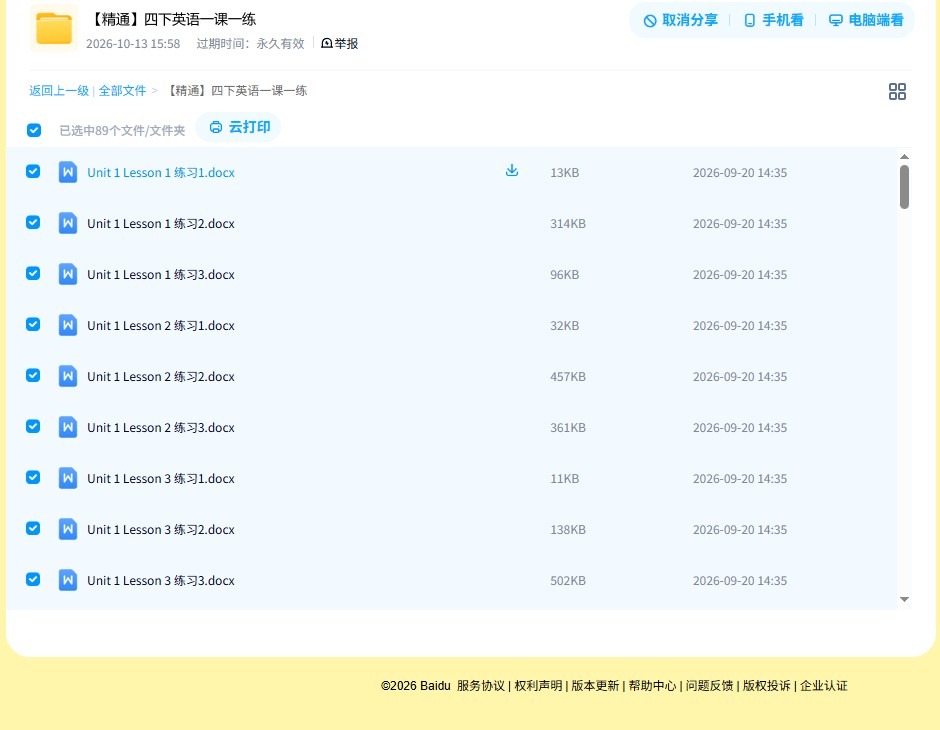Click the Word icon of Unit 1 Lesson 1 练习2.docx
940x730 pixels.
coord(68,223)
